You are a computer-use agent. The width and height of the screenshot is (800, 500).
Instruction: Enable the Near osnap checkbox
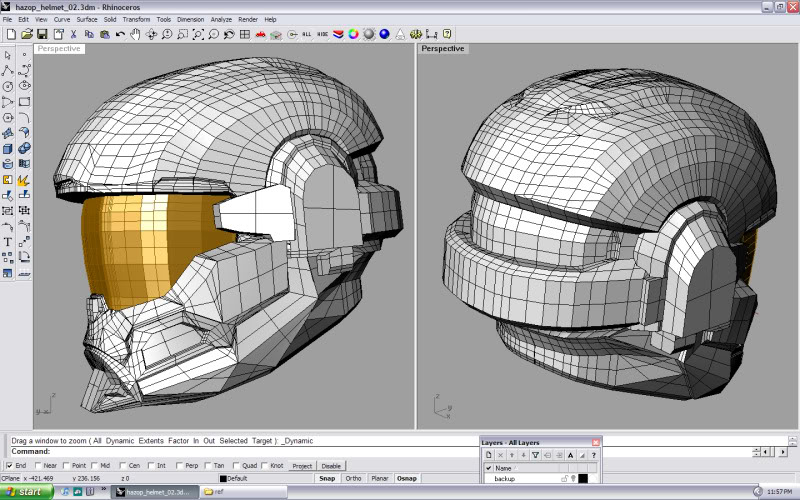[38, 465]
